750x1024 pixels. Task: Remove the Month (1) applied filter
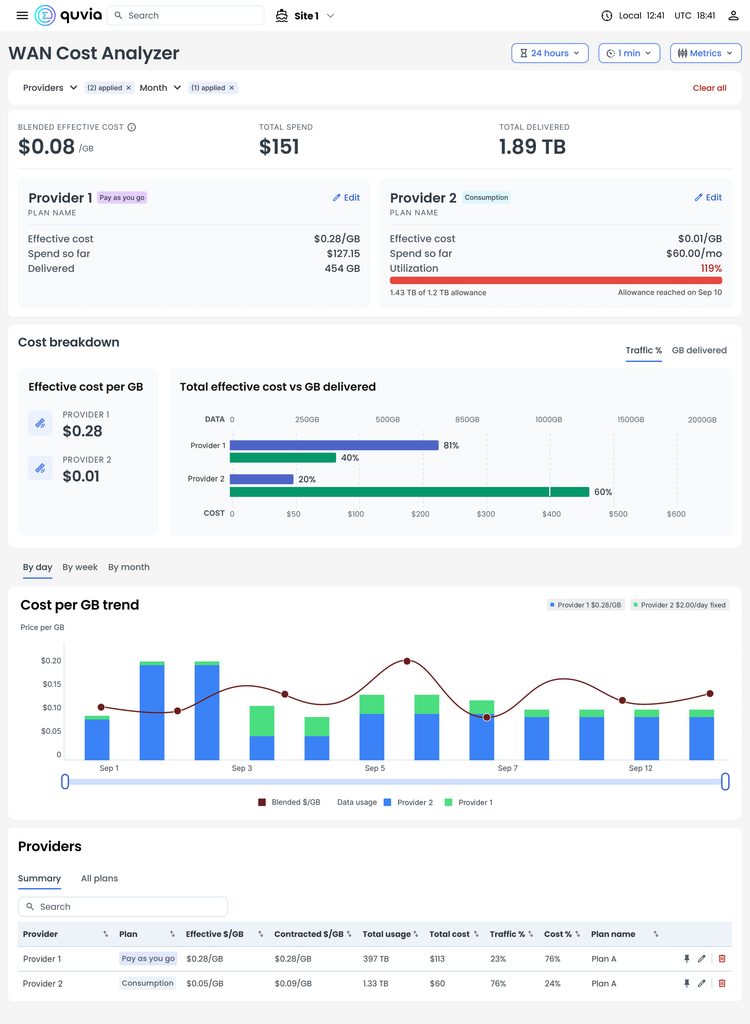231,88
